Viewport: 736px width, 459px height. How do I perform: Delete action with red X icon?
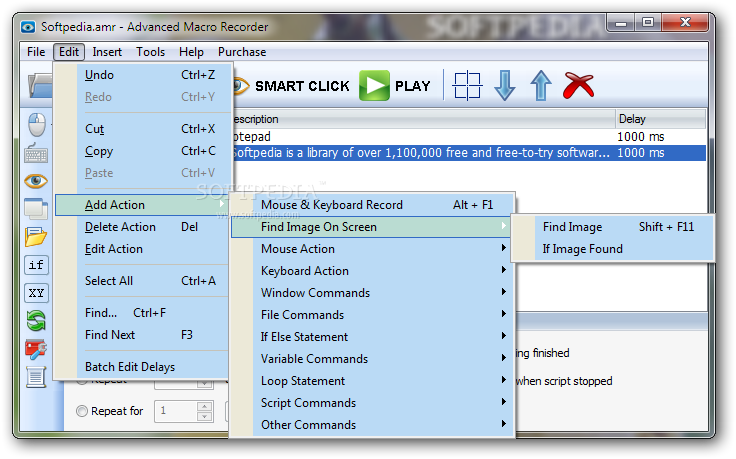[578, 85]
